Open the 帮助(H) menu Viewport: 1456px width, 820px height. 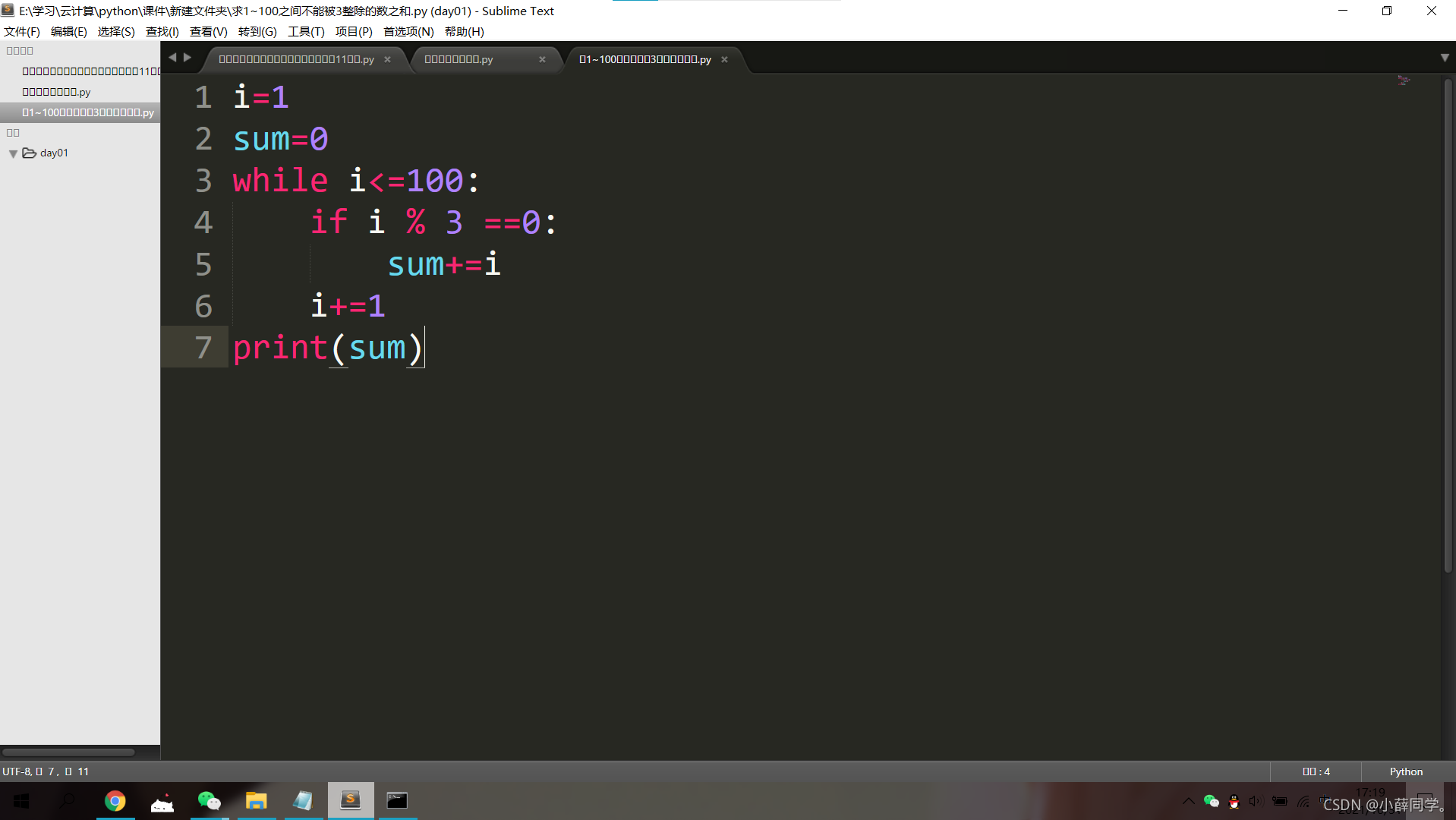464,31
